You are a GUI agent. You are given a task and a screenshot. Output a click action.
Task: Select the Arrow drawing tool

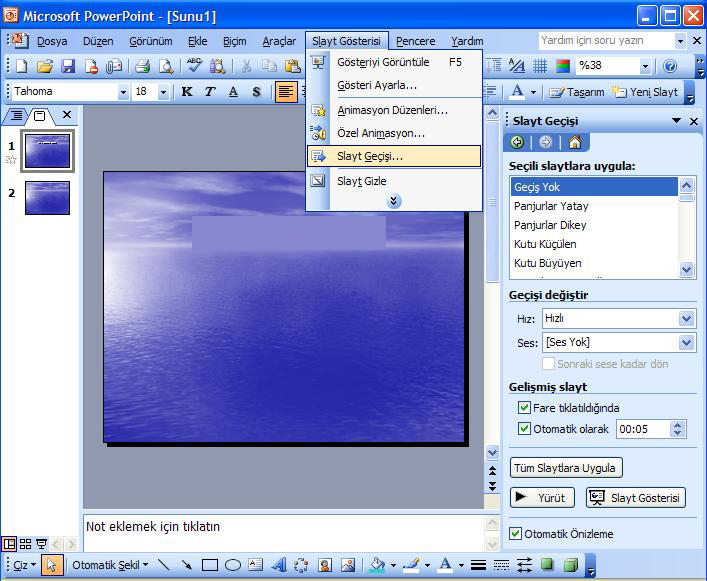click(x=186, y=565)
